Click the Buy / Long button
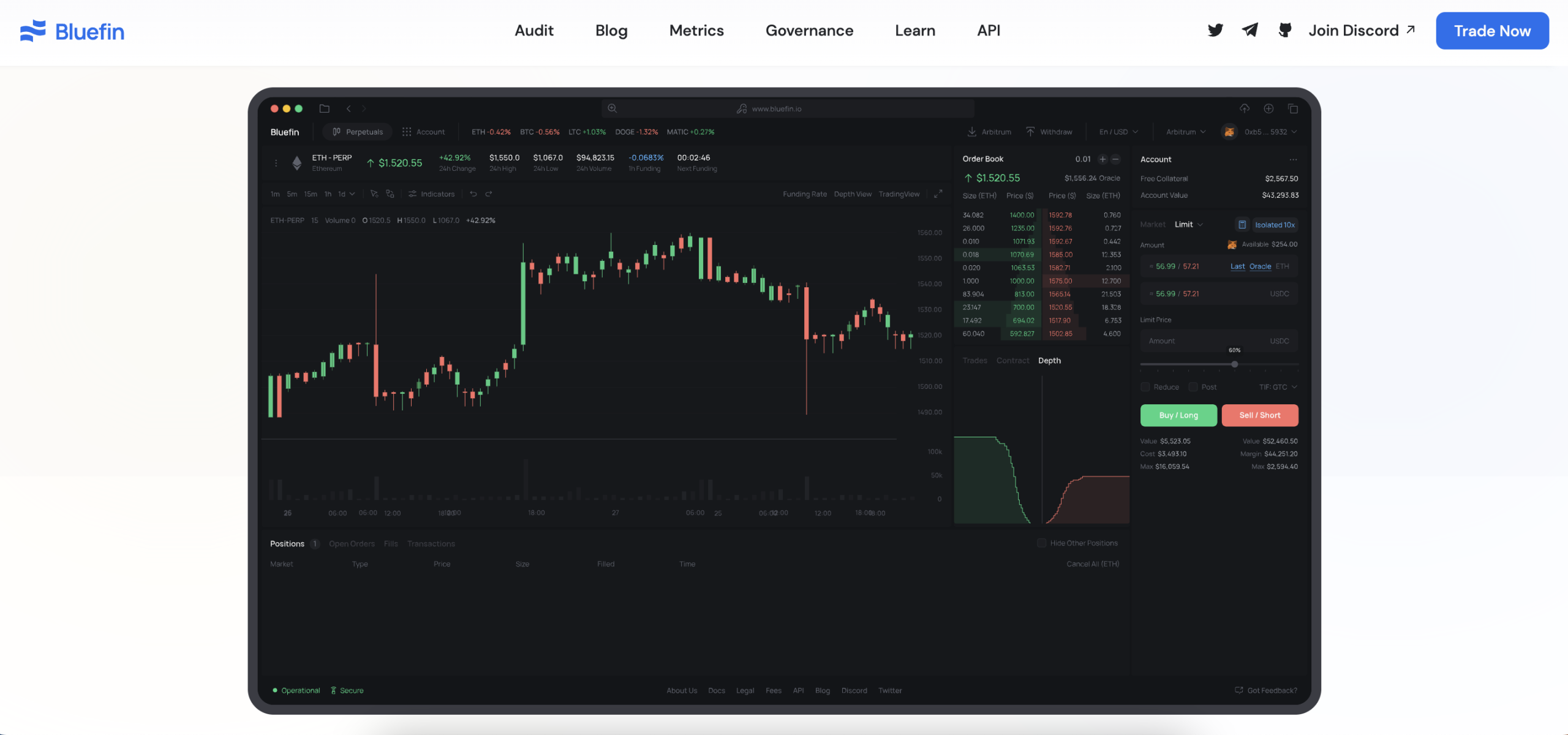The width and height of the screenshot is (1568, 735). (x=1178, y=415)
